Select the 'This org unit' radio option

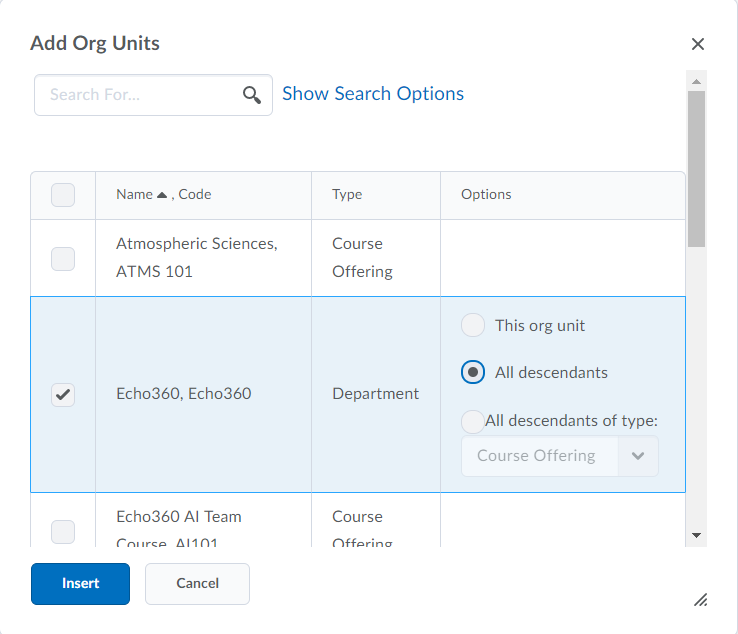473,325
